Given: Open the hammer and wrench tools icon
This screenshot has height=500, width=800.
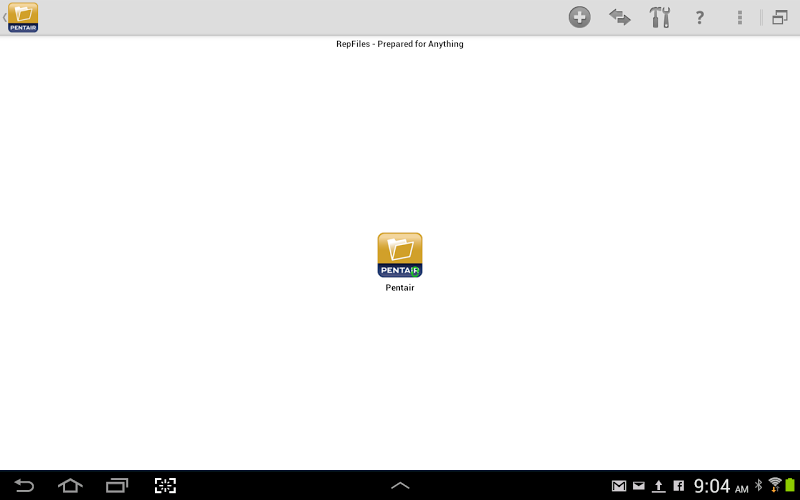Looking at the screenshot, I should pyautogui.click(x=659, y=17).
